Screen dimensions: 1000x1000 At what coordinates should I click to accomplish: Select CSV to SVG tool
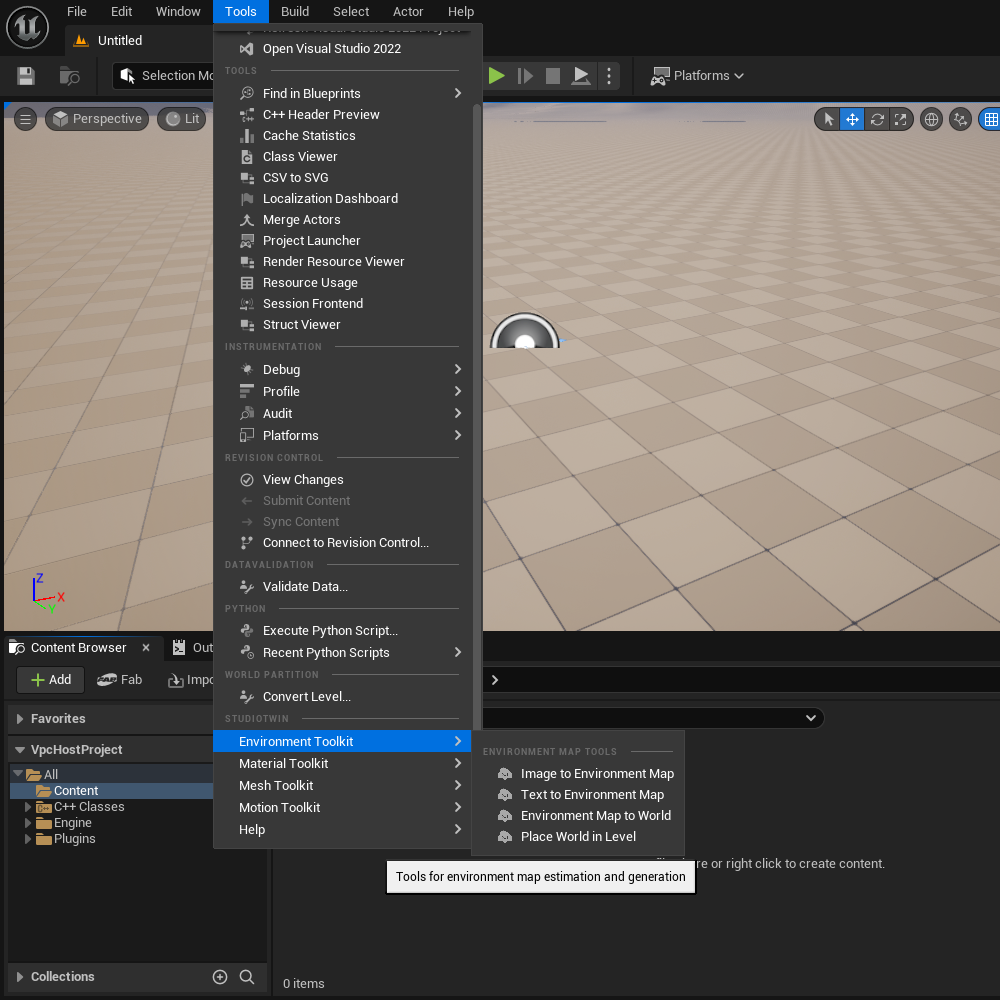[343, 177]
